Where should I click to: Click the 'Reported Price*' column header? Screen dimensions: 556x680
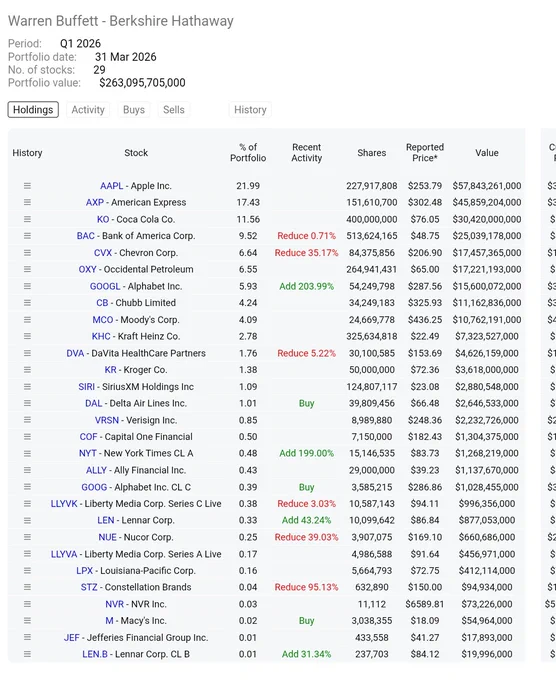425,153
